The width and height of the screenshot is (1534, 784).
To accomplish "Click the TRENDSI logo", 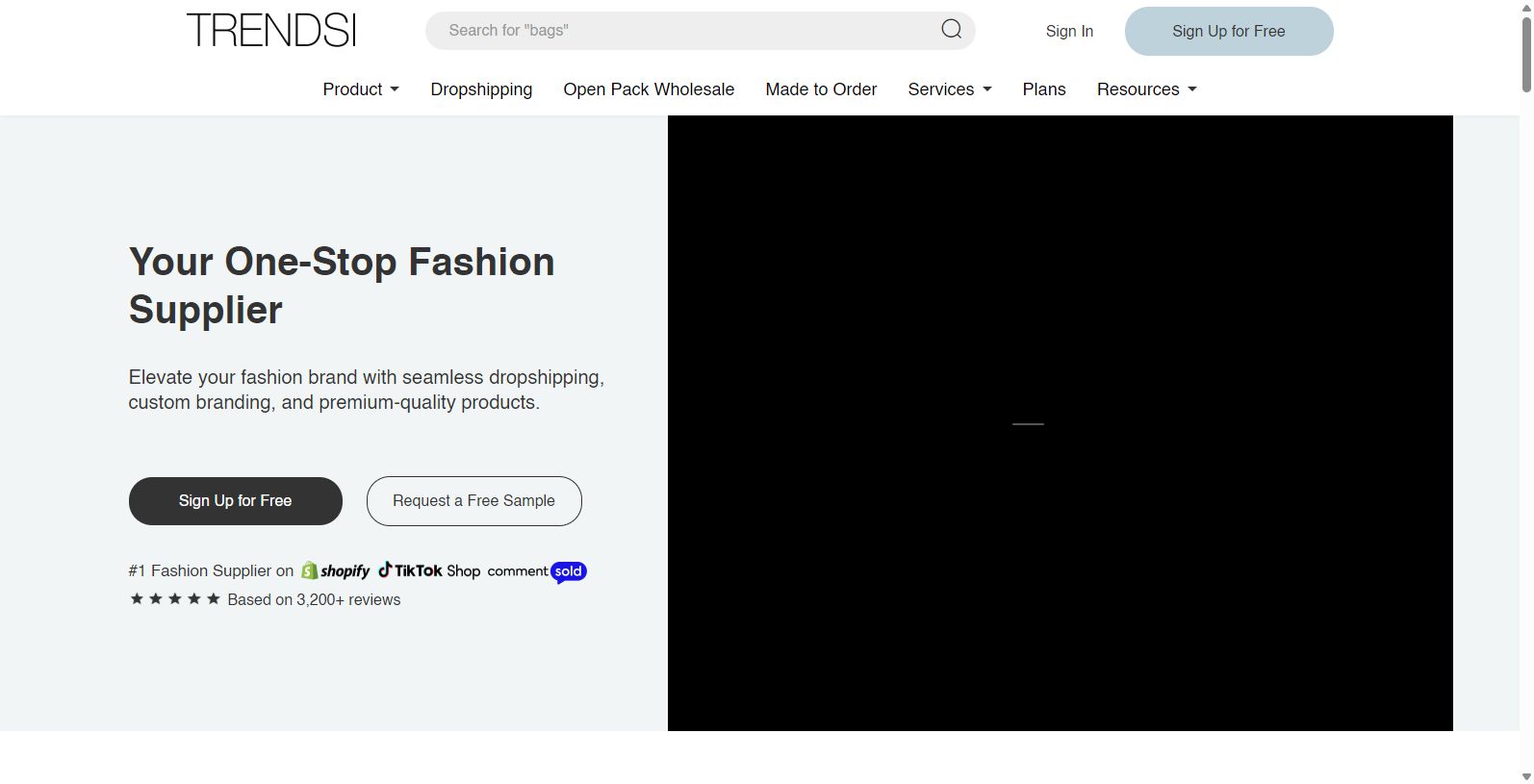I will (x=271, y=30).
